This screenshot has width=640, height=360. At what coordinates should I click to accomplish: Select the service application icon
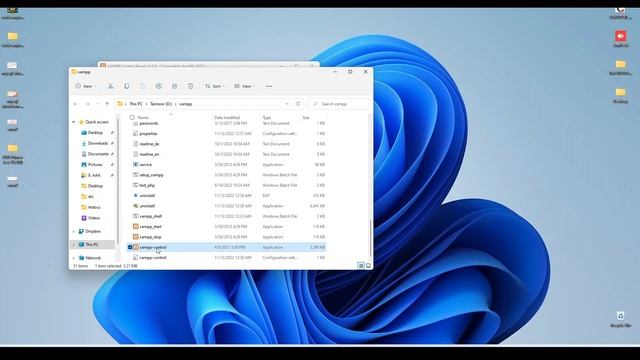point(136,164)
